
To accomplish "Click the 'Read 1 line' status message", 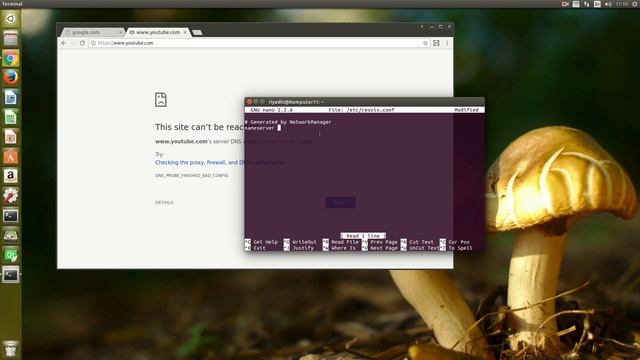I will (x=363, y=236).
